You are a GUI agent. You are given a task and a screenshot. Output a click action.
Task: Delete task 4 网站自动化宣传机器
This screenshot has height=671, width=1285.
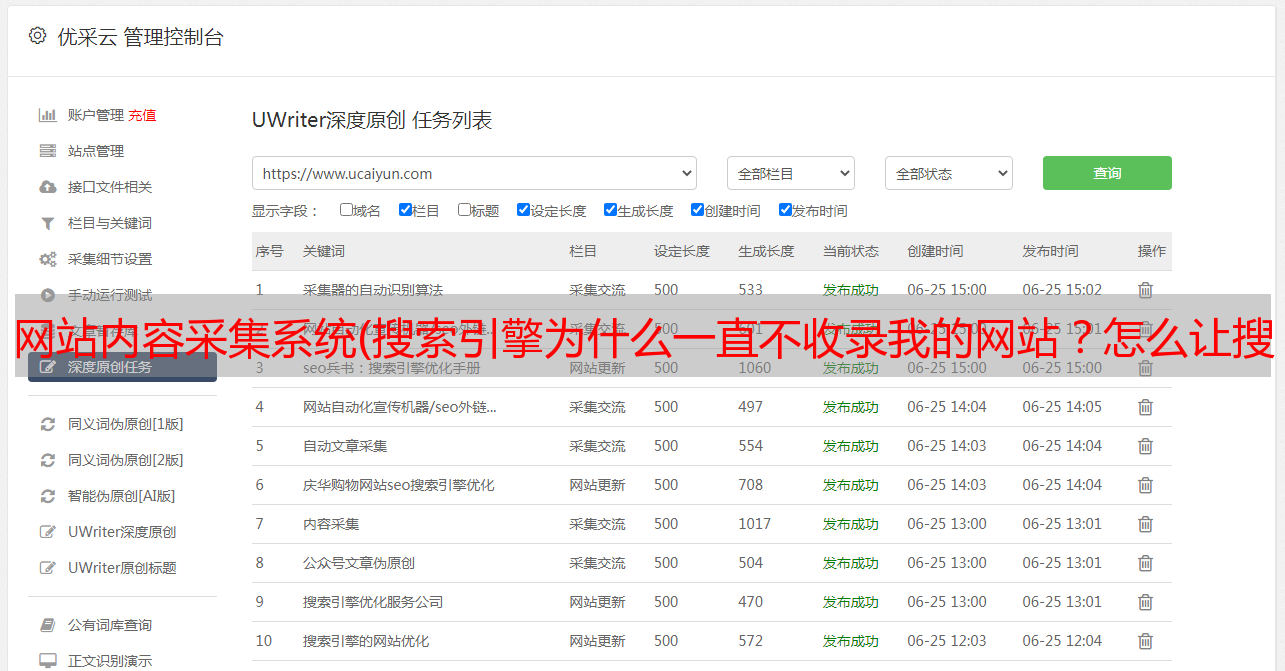point(1146,407)
